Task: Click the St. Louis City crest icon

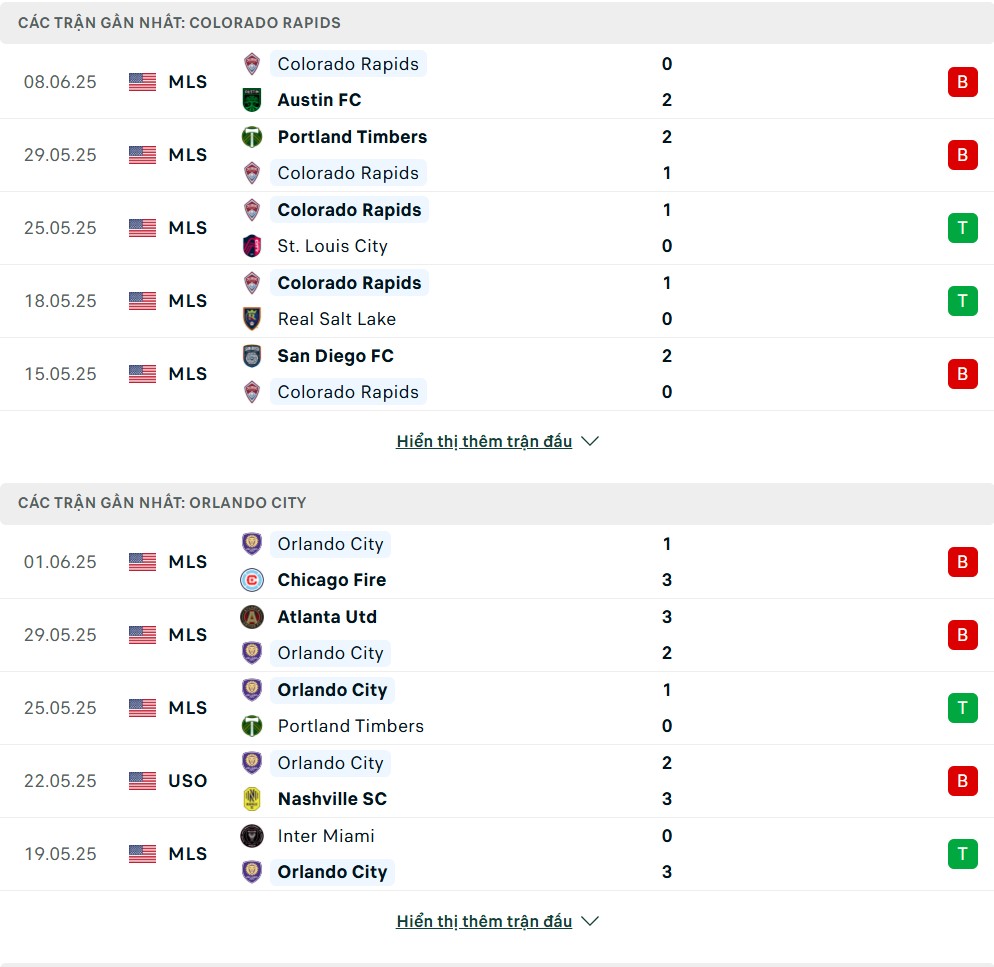Action: [x=252, y=246]
